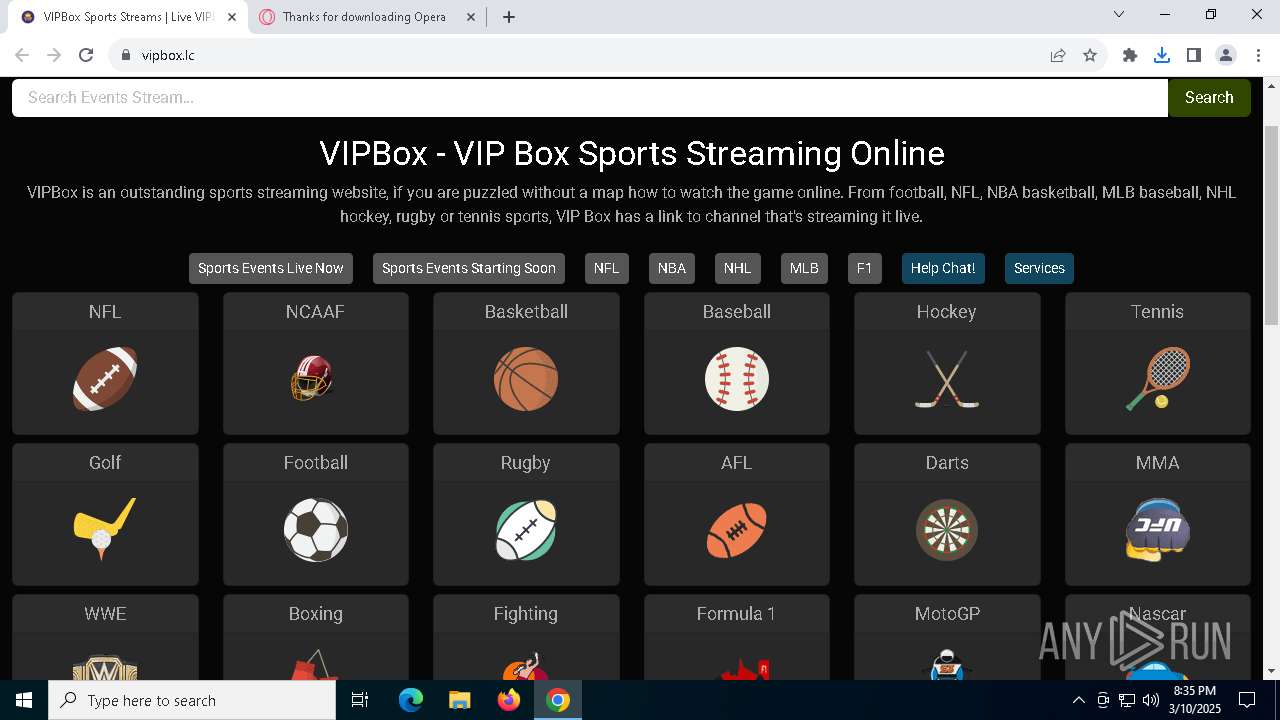Open the Golf club icon
The height and width of the screenshot is (720, 1280).
105,530
